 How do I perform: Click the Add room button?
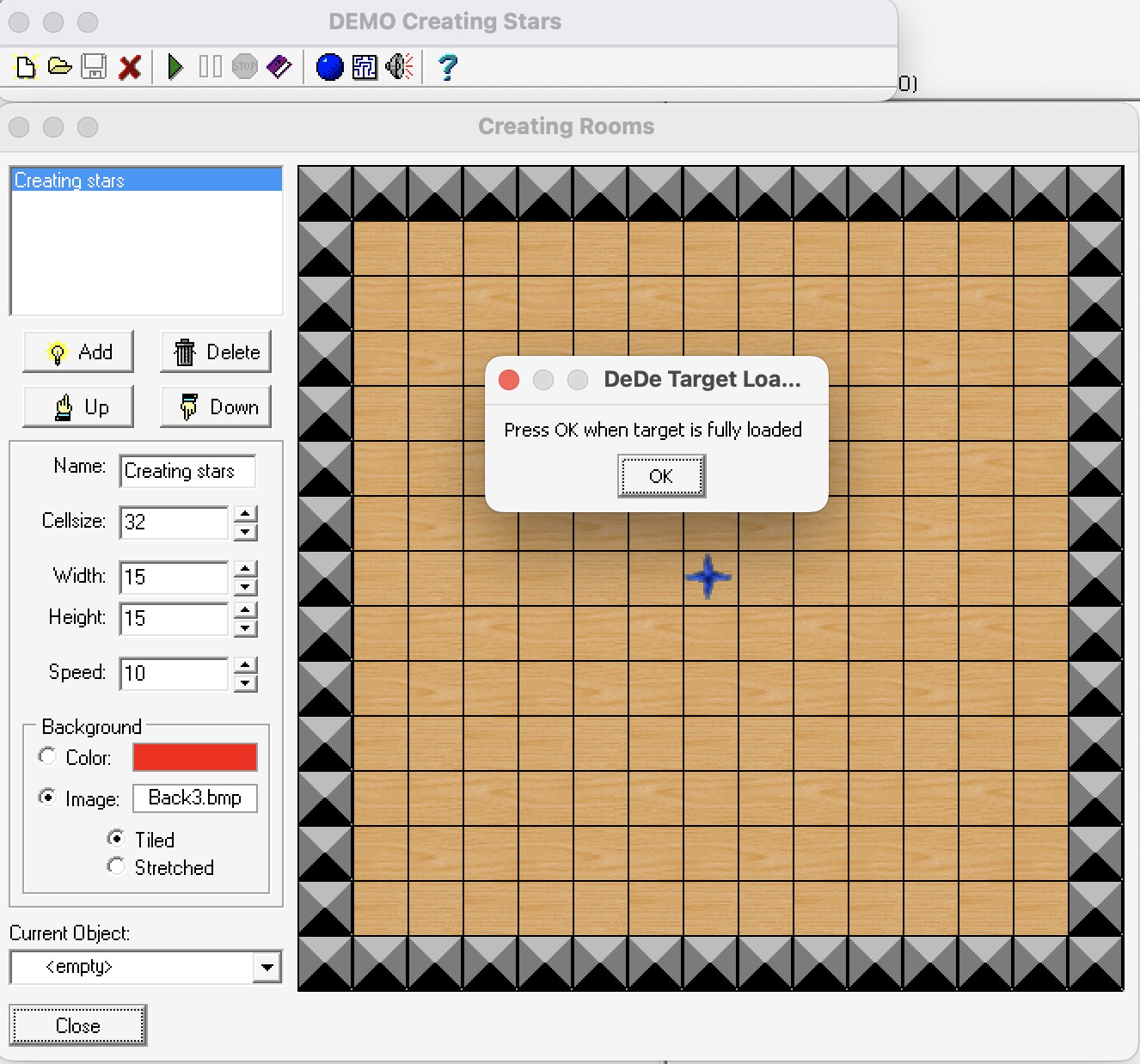pos(78,352)
